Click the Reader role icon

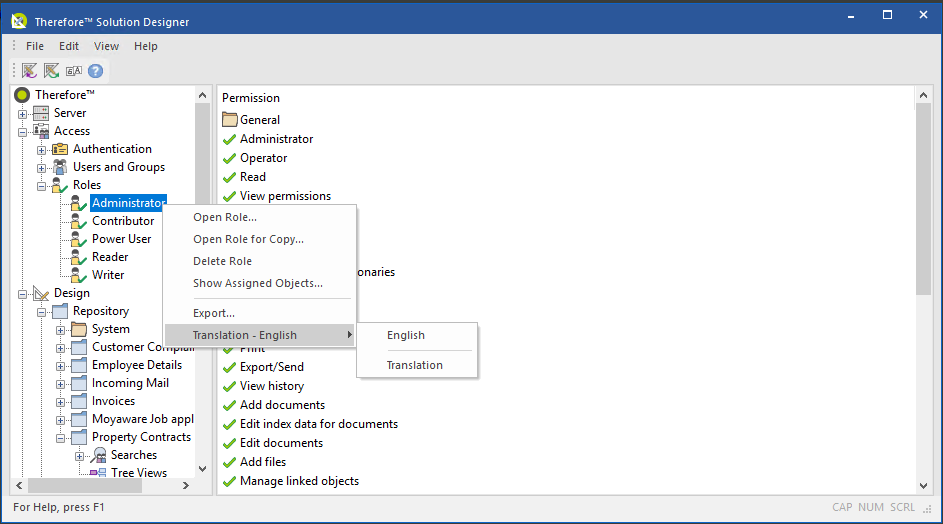tap(78, 257)
